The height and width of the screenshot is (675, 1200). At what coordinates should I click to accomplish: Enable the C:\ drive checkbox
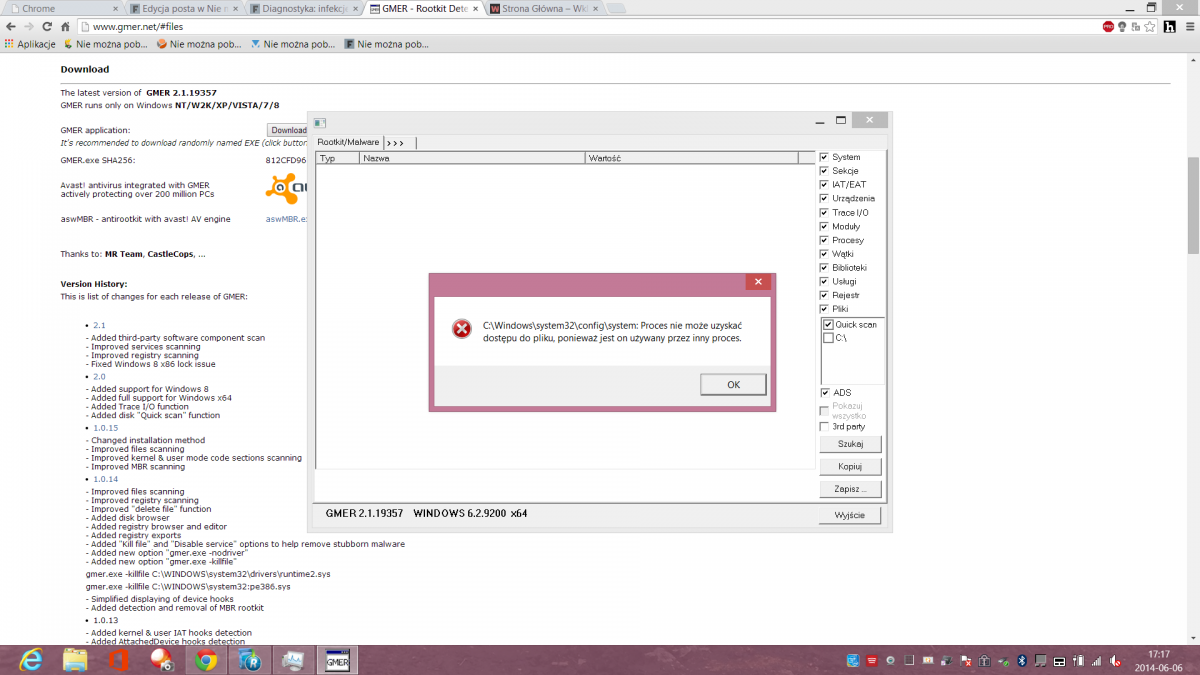point(828,338)
